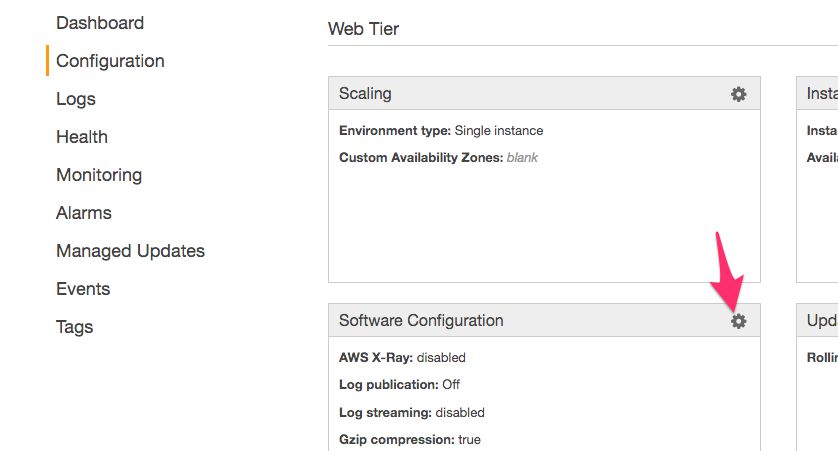This screenshot has width=838, height=451.
Task: Show the Events list
Action: (83, 289)
